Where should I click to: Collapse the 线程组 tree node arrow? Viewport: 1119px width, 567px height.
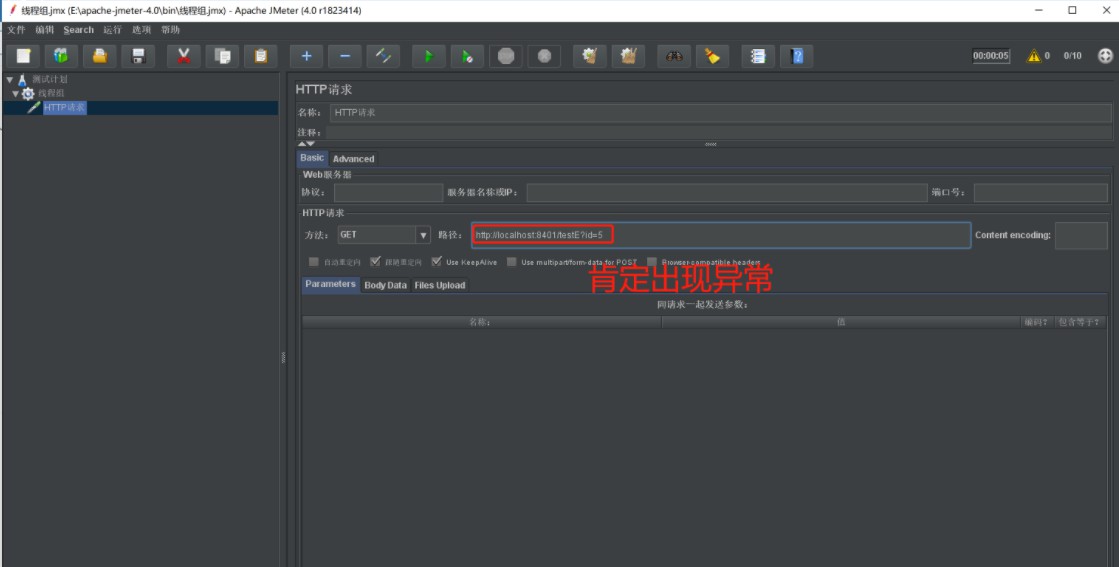[x=16, y=93]
